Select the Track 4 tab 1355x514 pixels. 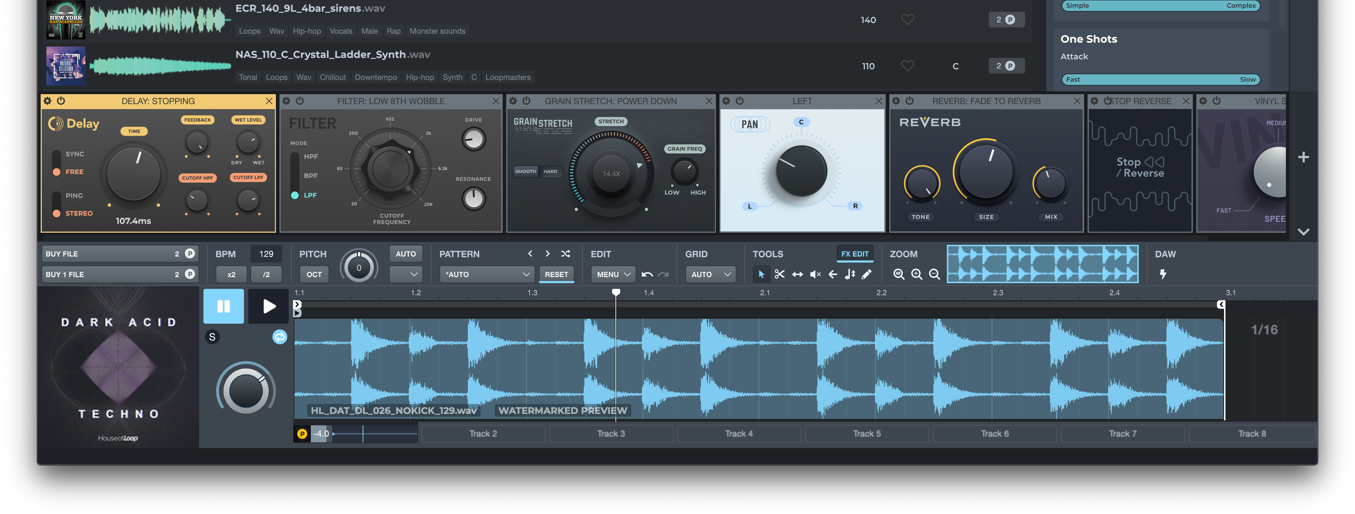point(739,434)
